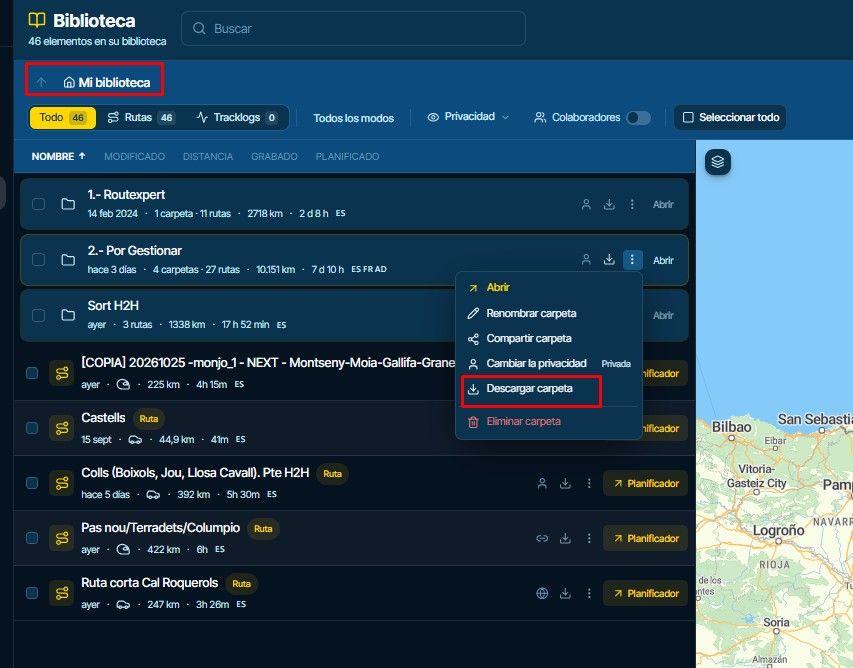Click the person icon on 2.- Por Gestionar row
The width and height of the screenshot is (853, 668).
(x=586, y=260)
